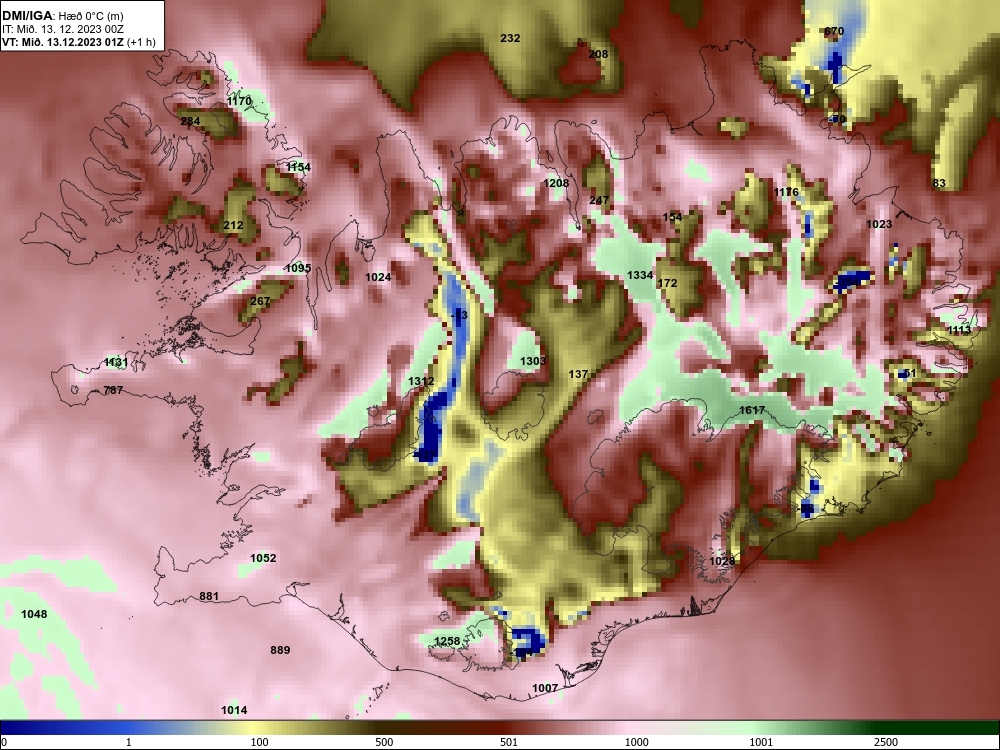Click the 83 value on the east edge
The width and height of the screenshot is (1000, 750).
pyautogui.click(x=939, y=184)
